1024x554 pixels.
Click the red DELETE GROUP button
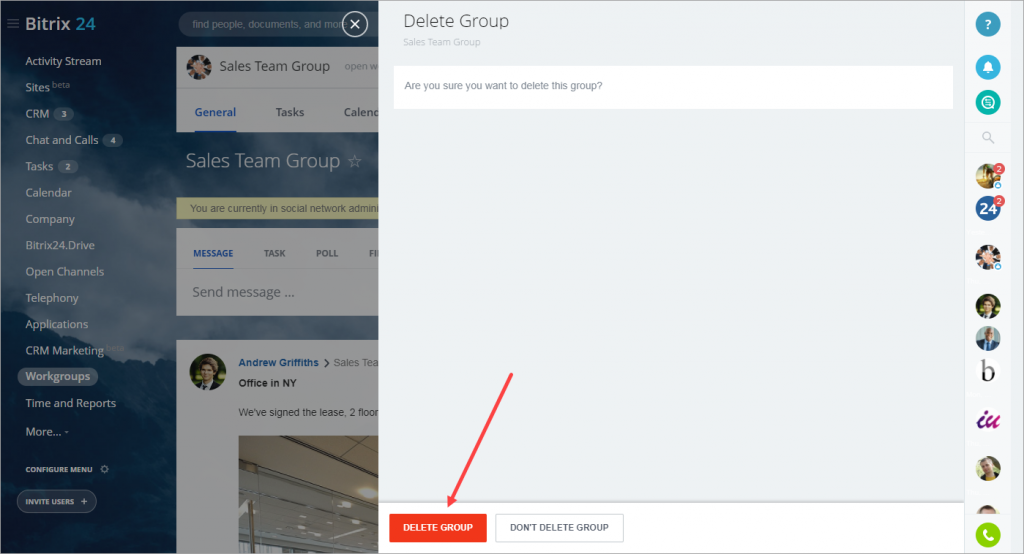[x=438, y=527]
